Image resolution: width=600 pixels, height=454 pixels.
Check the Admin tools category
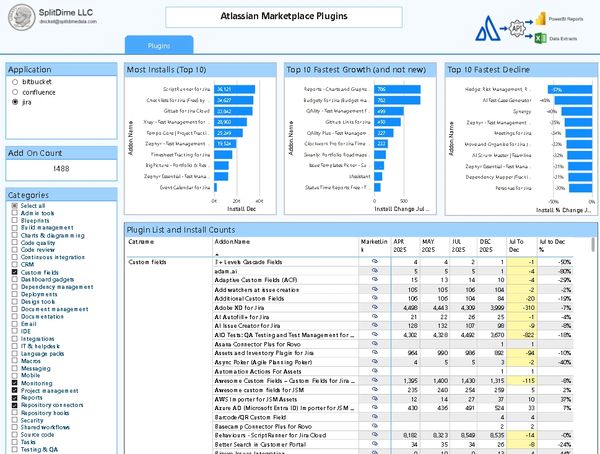click(14, 213)
